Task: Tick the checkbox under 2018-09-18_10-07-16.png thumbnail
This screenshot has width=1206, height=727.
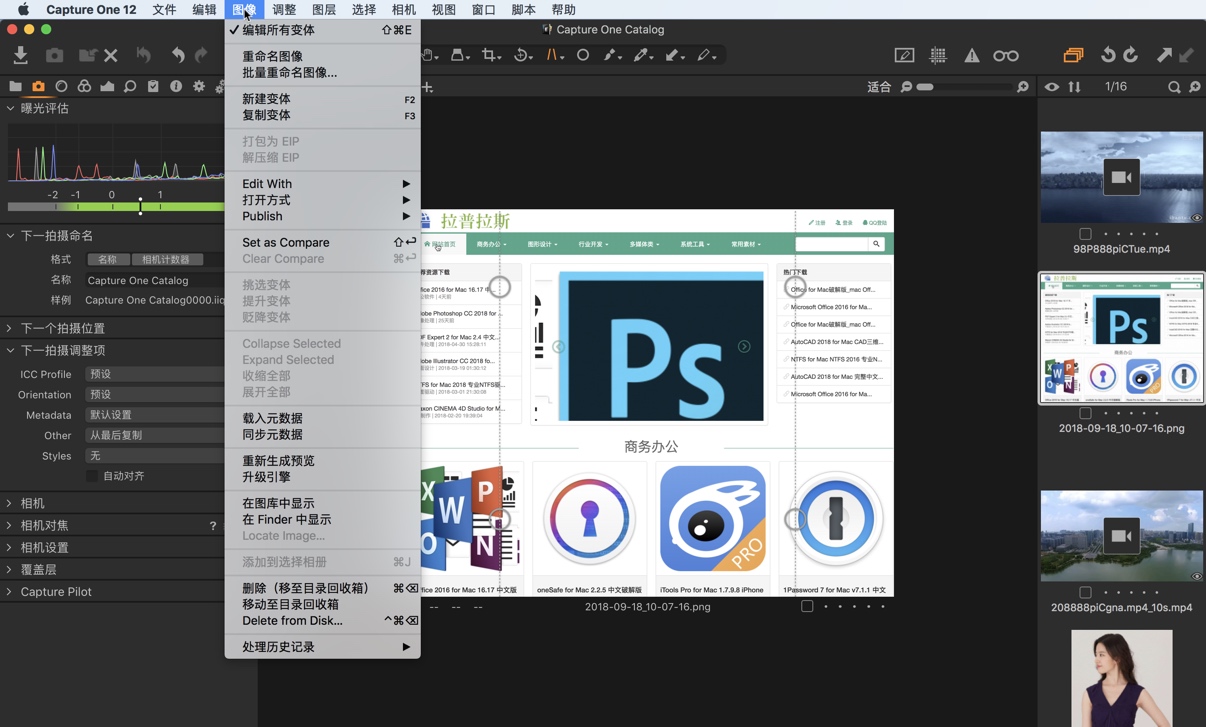Action: 1083,413
